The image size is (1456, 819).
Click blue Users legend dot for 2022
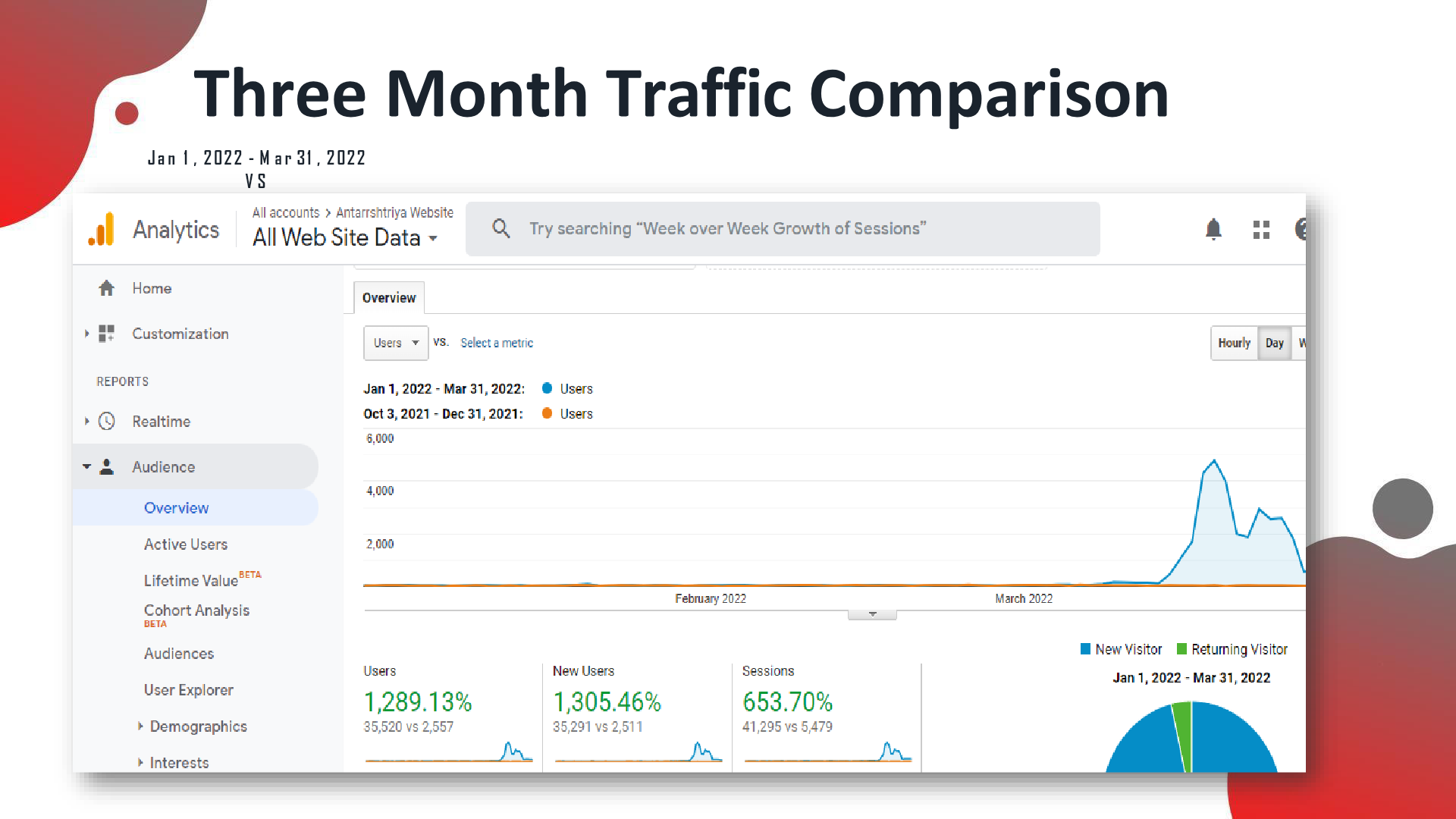pos(547,388)
